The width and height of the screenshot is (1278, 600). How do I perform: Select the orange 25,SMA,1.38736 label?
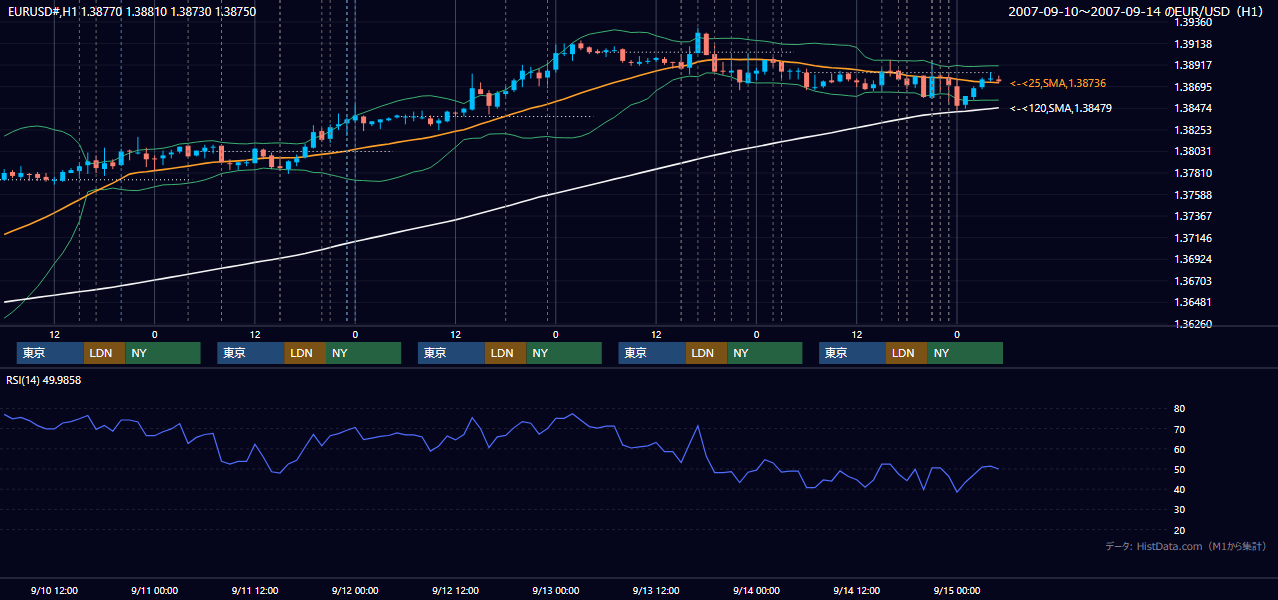[1058, 83]
